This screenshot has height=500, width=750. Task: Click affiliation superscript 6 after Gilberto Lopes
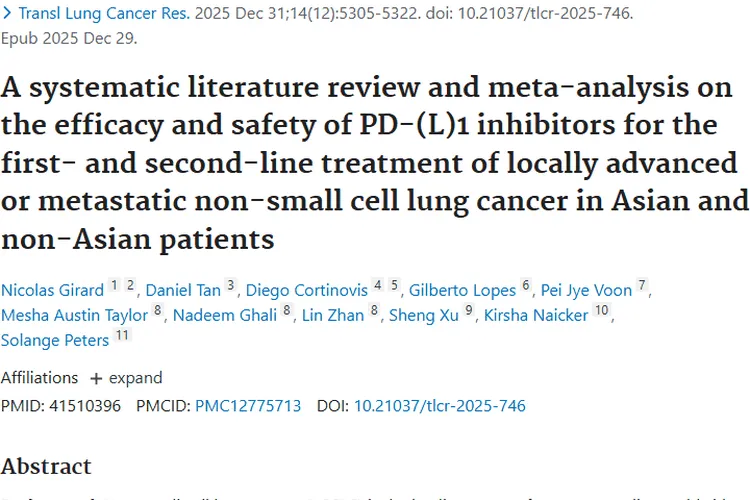click(x=525, y=286)
